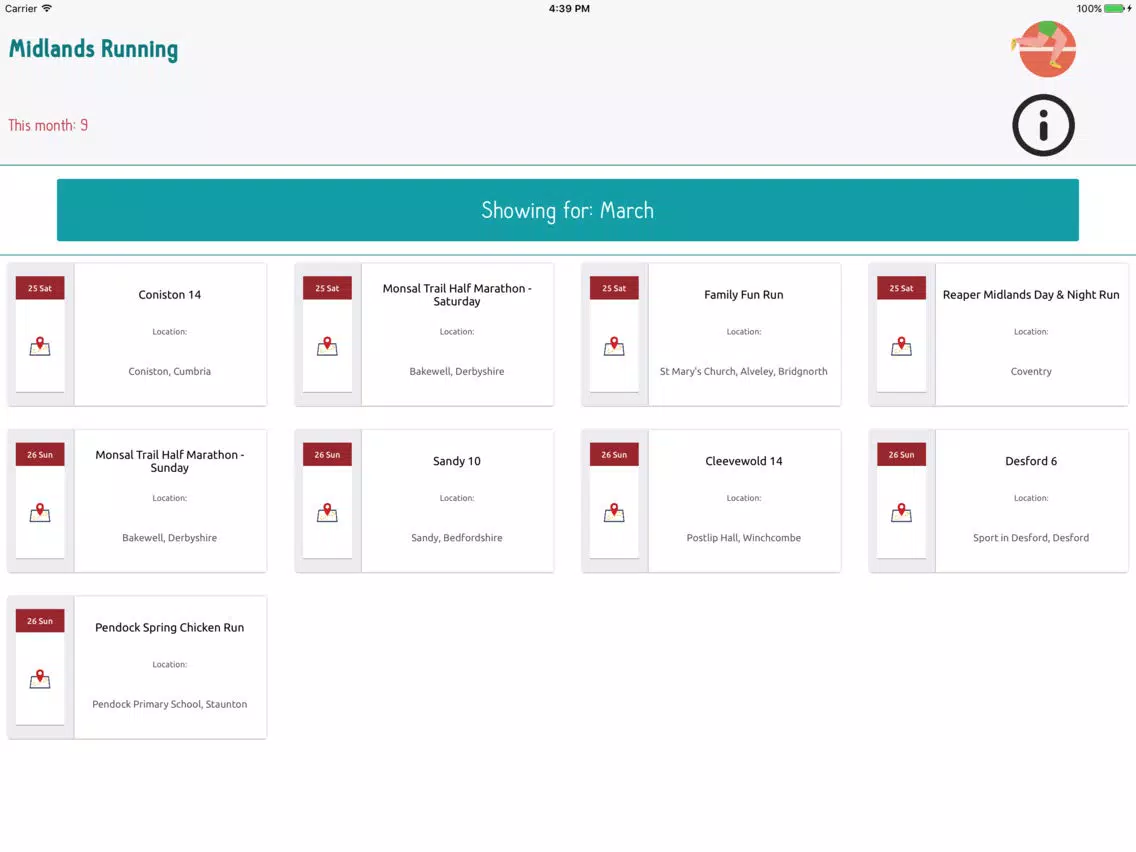The image size is (1136, 852).
Task: Open map pin for Monsal Trail Saturday
Action: coord(327,346)
